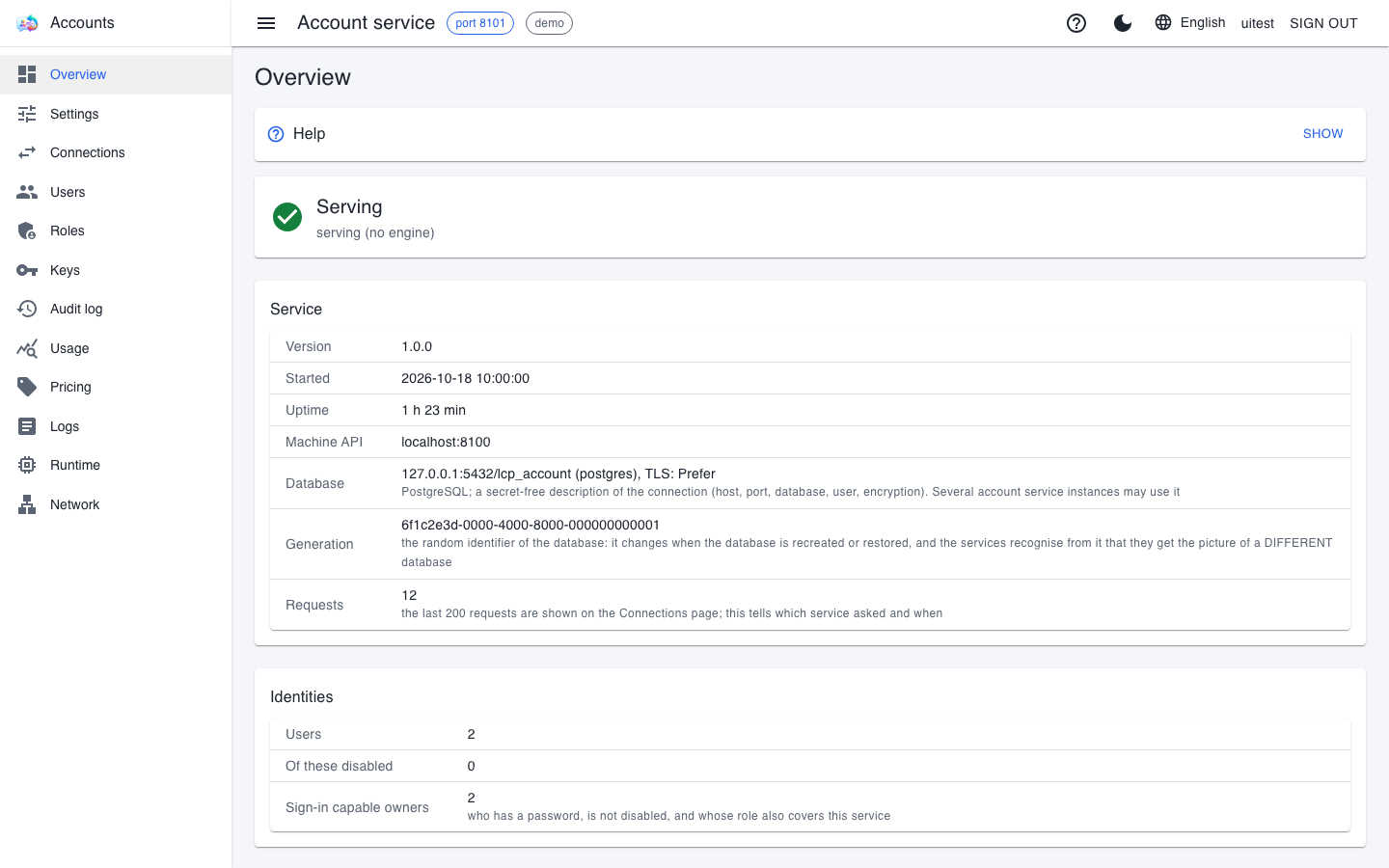
Task: Click the Audit log history icon
Action: (27, 309)
